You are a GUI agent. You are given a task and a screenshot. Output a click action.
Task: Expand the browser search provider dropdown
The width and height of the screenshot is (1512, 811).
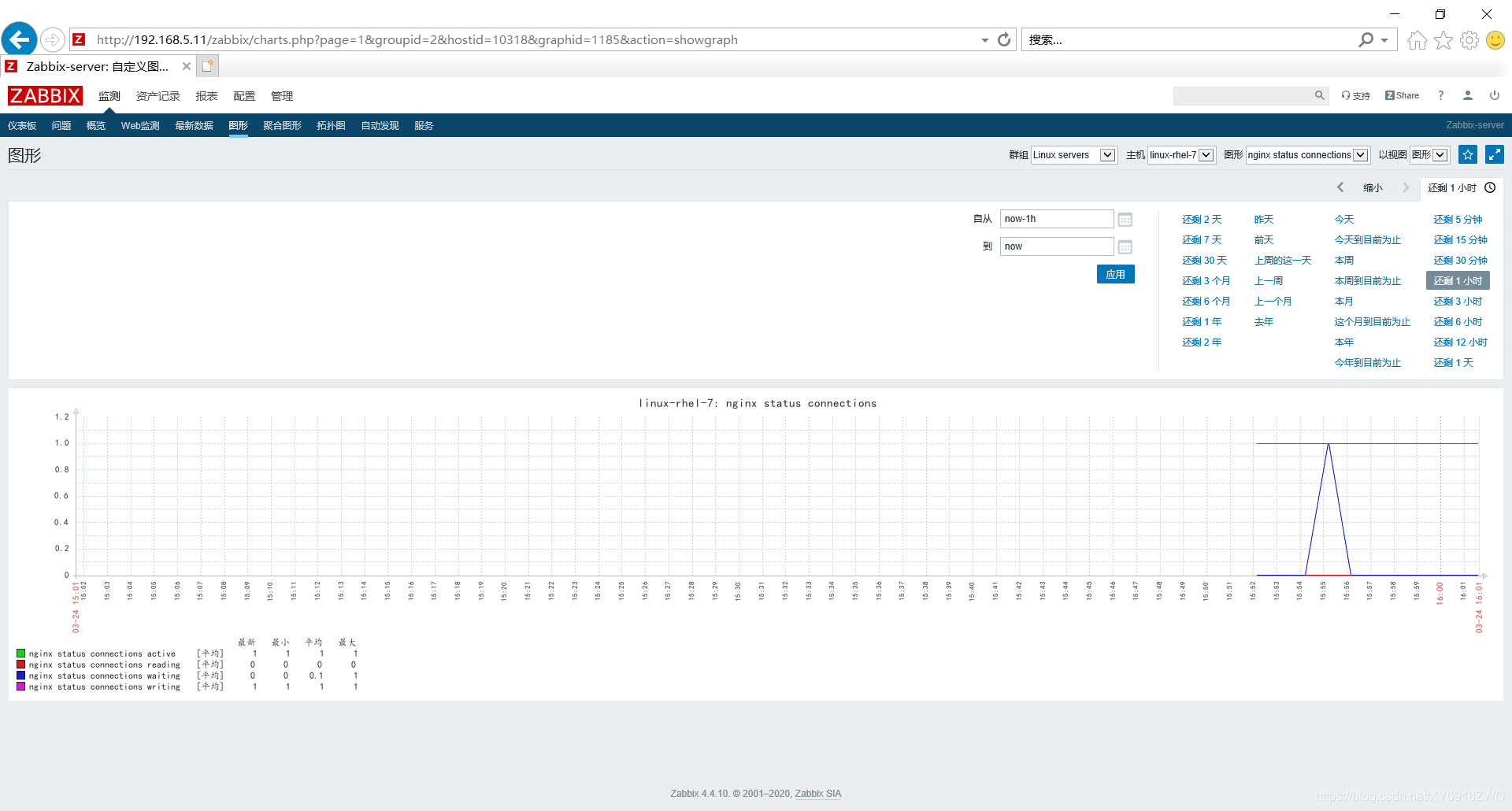1384,40
